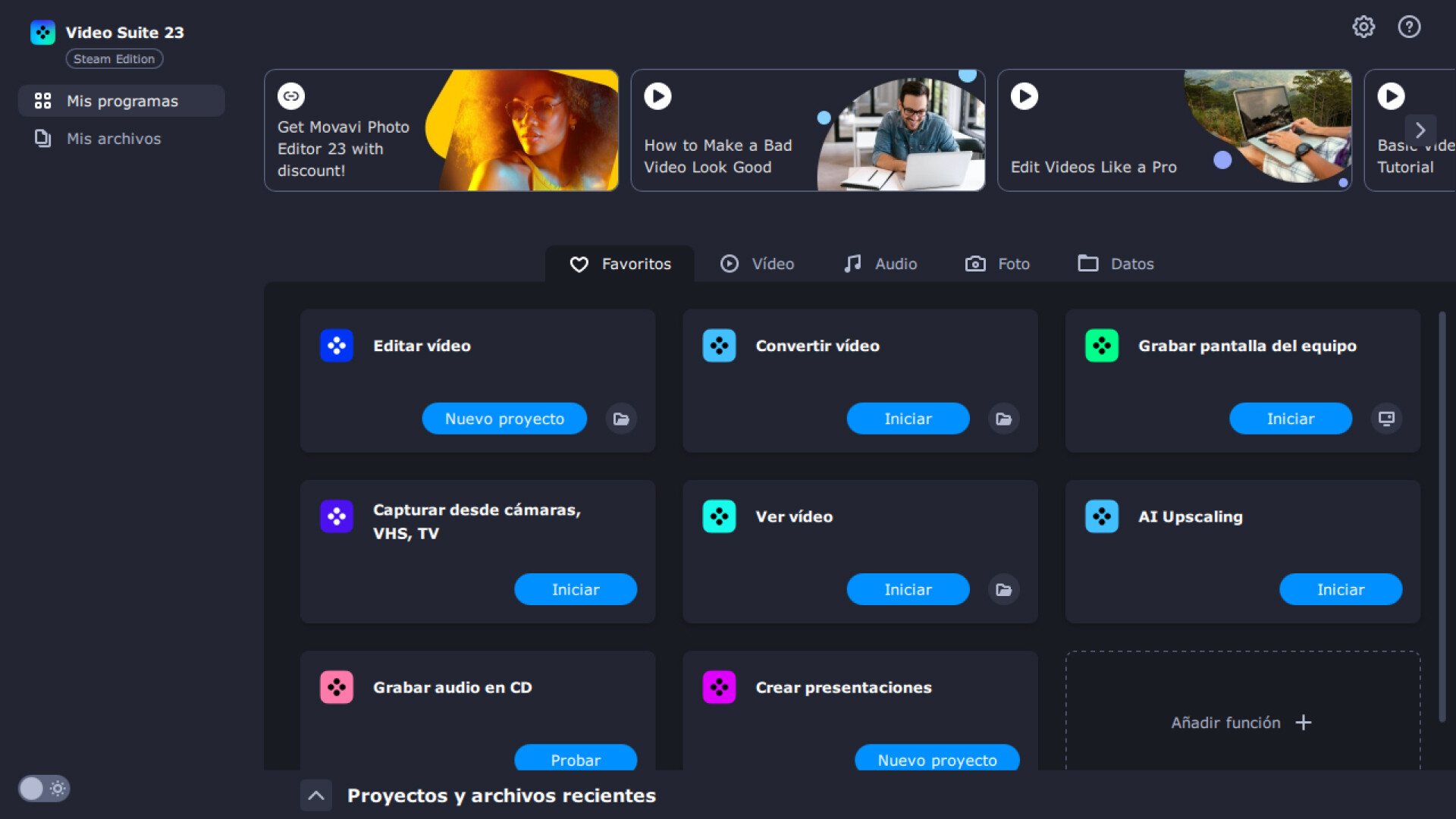Toggle the light/dark theme switch
Viewport: 1456px width, 819px height.
point(44,789)
